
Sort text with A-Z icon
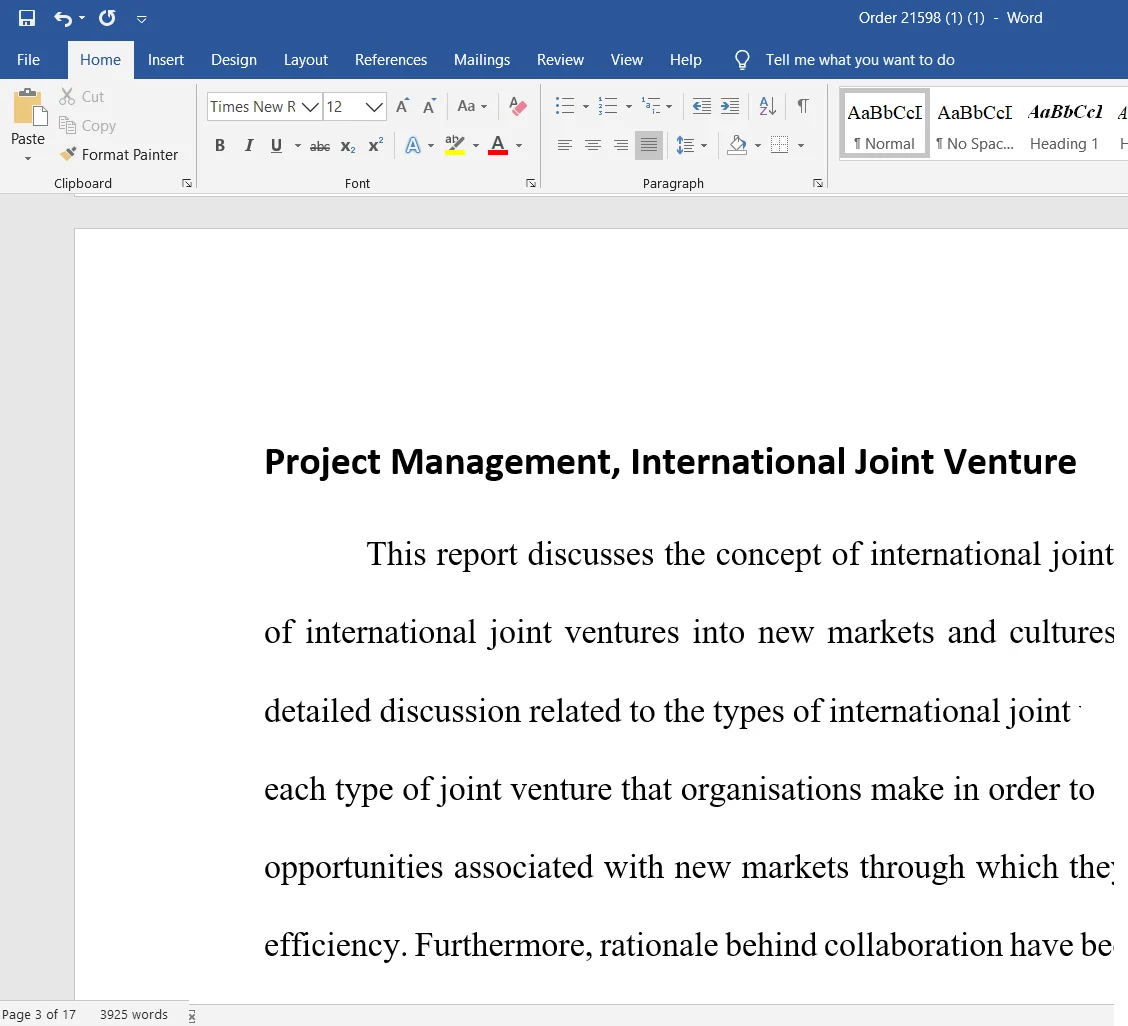(x=768, y=106)
